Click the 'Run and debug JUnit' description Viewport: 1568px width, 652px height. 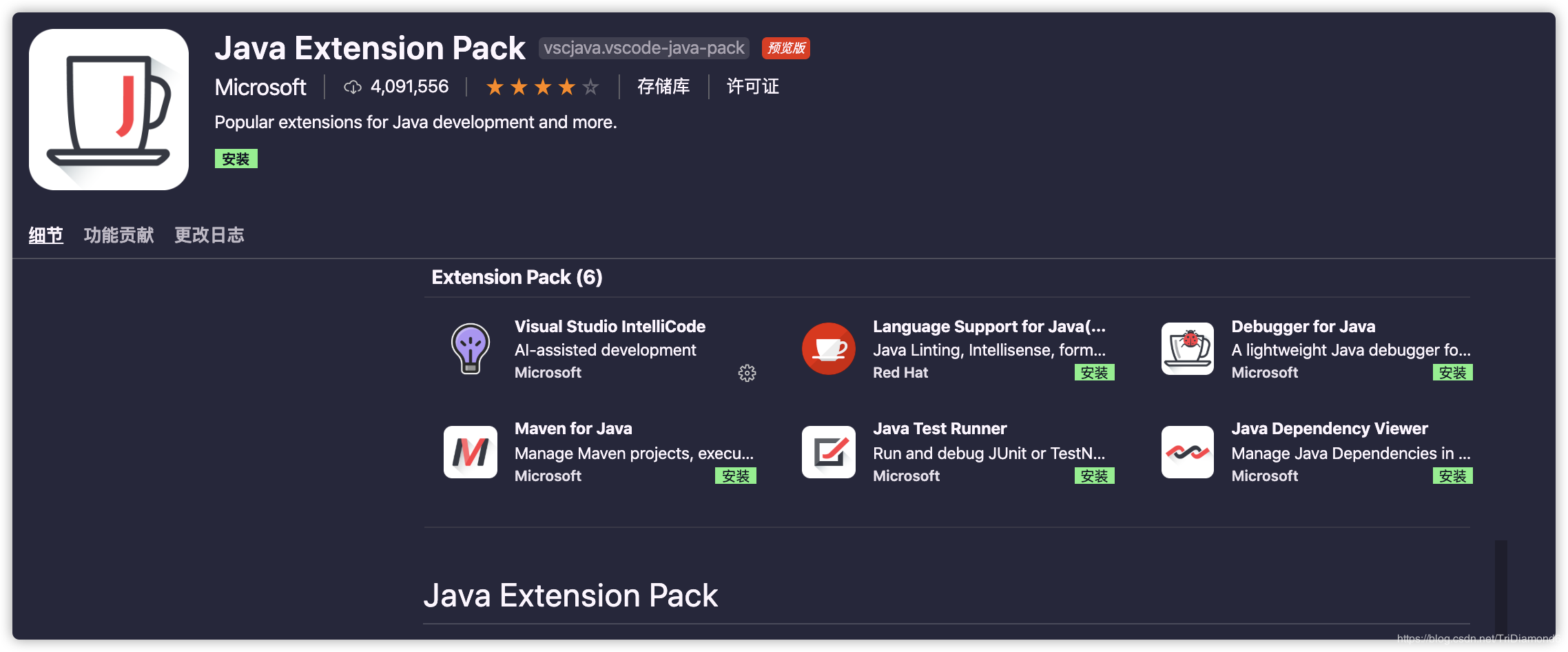(989, 454)
